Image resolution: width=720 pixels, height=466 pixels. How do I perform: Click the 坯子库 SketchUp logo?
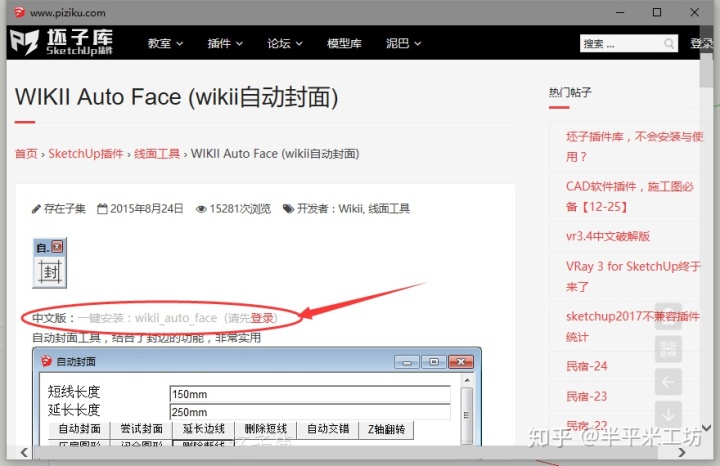61,42
